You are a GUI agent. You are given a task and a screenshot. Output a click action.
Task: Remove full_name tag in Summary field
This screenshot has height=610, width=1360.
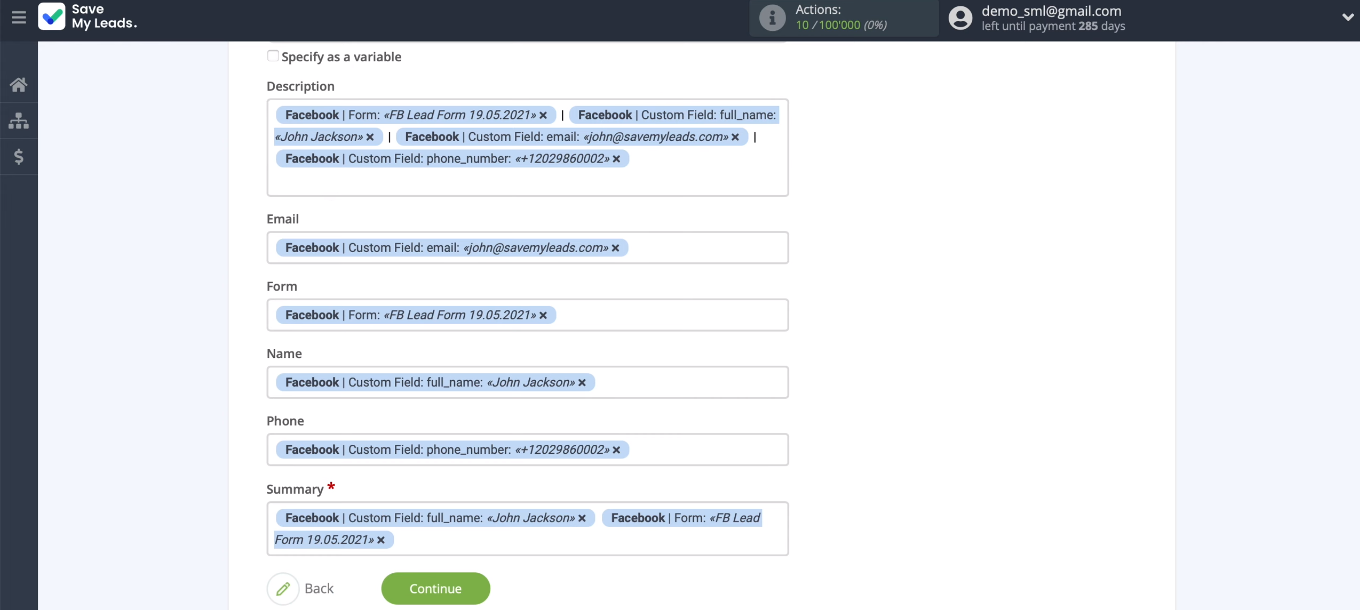coord(581,518)
